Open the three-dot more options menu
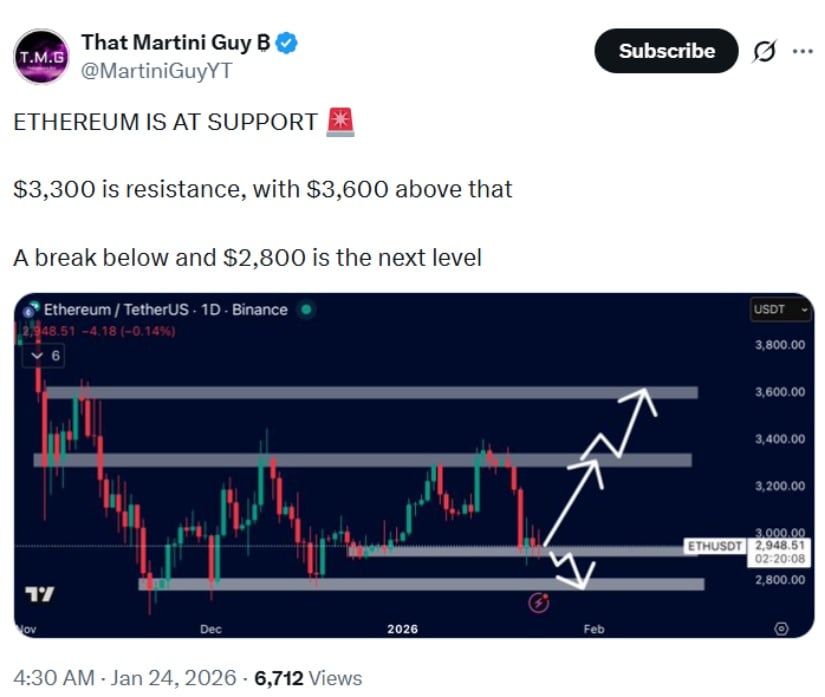The height and width of the screenshot is (697, 825). (x=802, y=52)
